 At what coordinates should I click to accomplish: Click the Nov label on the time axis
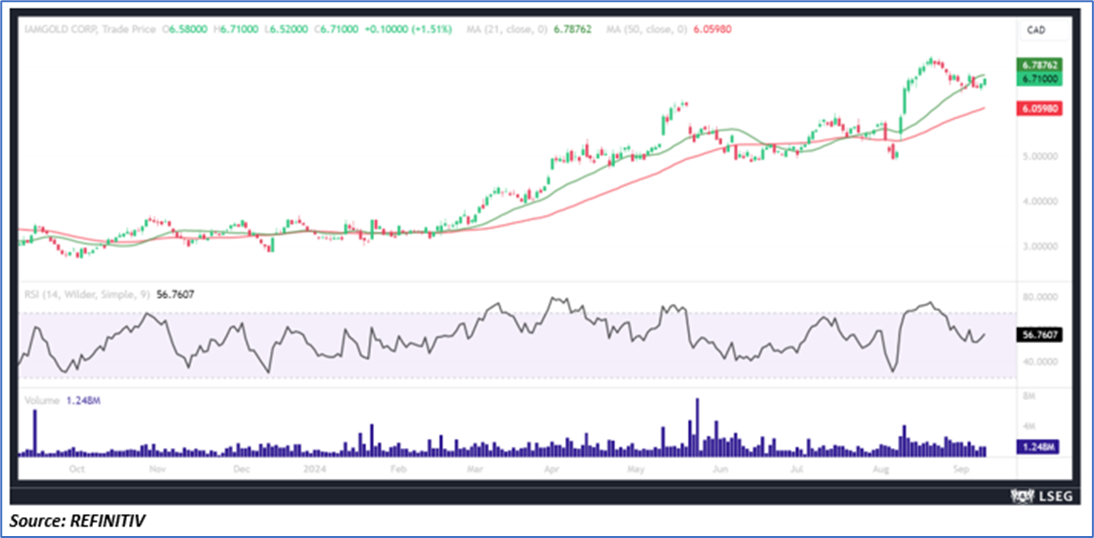tap(158, 469)
